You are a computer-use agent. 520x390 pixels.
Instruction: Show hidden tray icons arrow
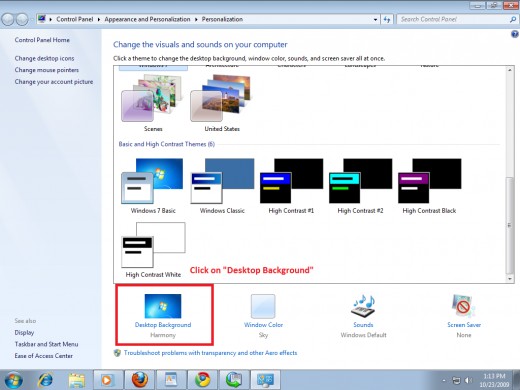coord(444,380)
